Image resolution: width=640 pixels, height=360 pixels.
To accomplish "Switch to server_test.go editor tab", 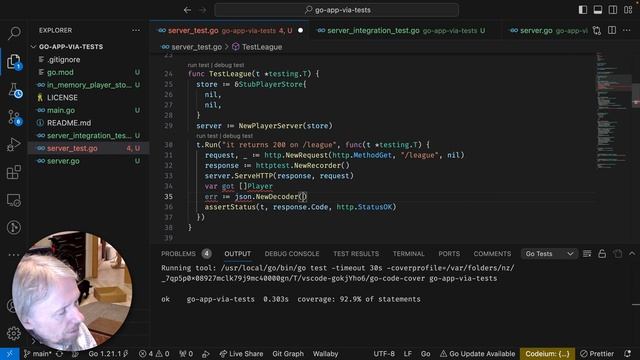I will [x=230, y=31].
